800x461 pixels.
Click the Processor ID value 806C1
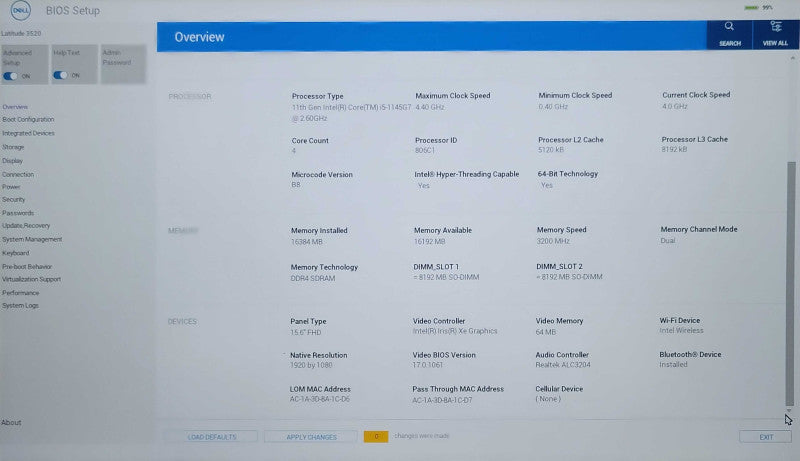click(424, 150)
